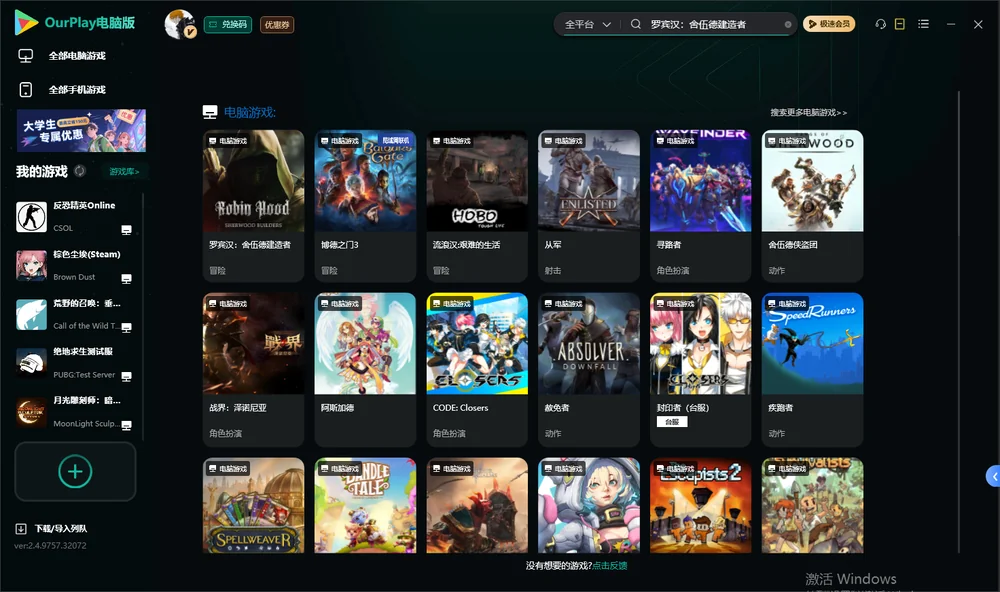Screen dimensions: 1000x592
Task: Select the Spellweaver game card
Action: pos(253,505)
